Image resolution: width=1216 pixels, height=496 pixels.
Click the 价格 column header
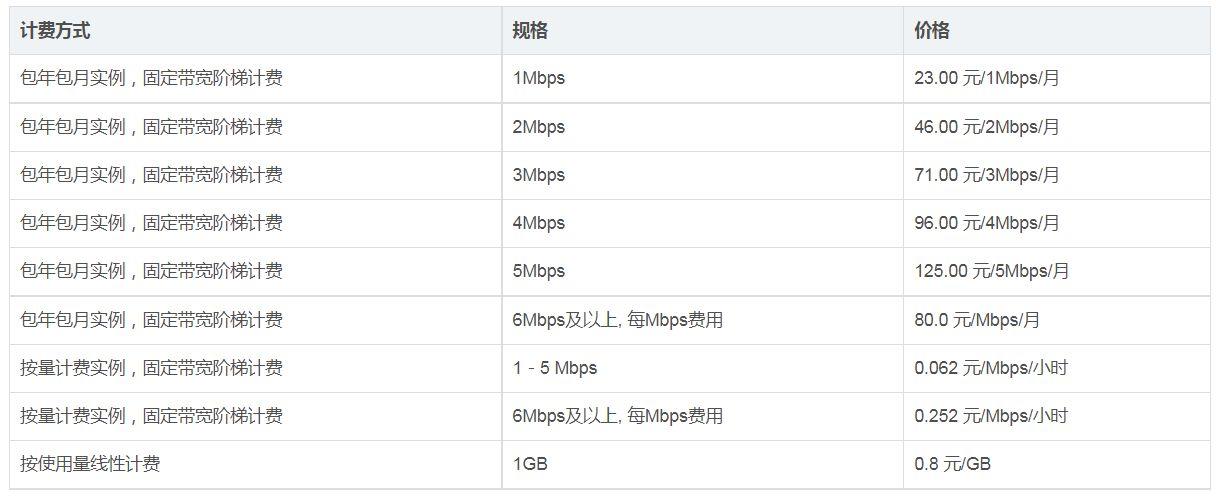tap(1056, 31)
